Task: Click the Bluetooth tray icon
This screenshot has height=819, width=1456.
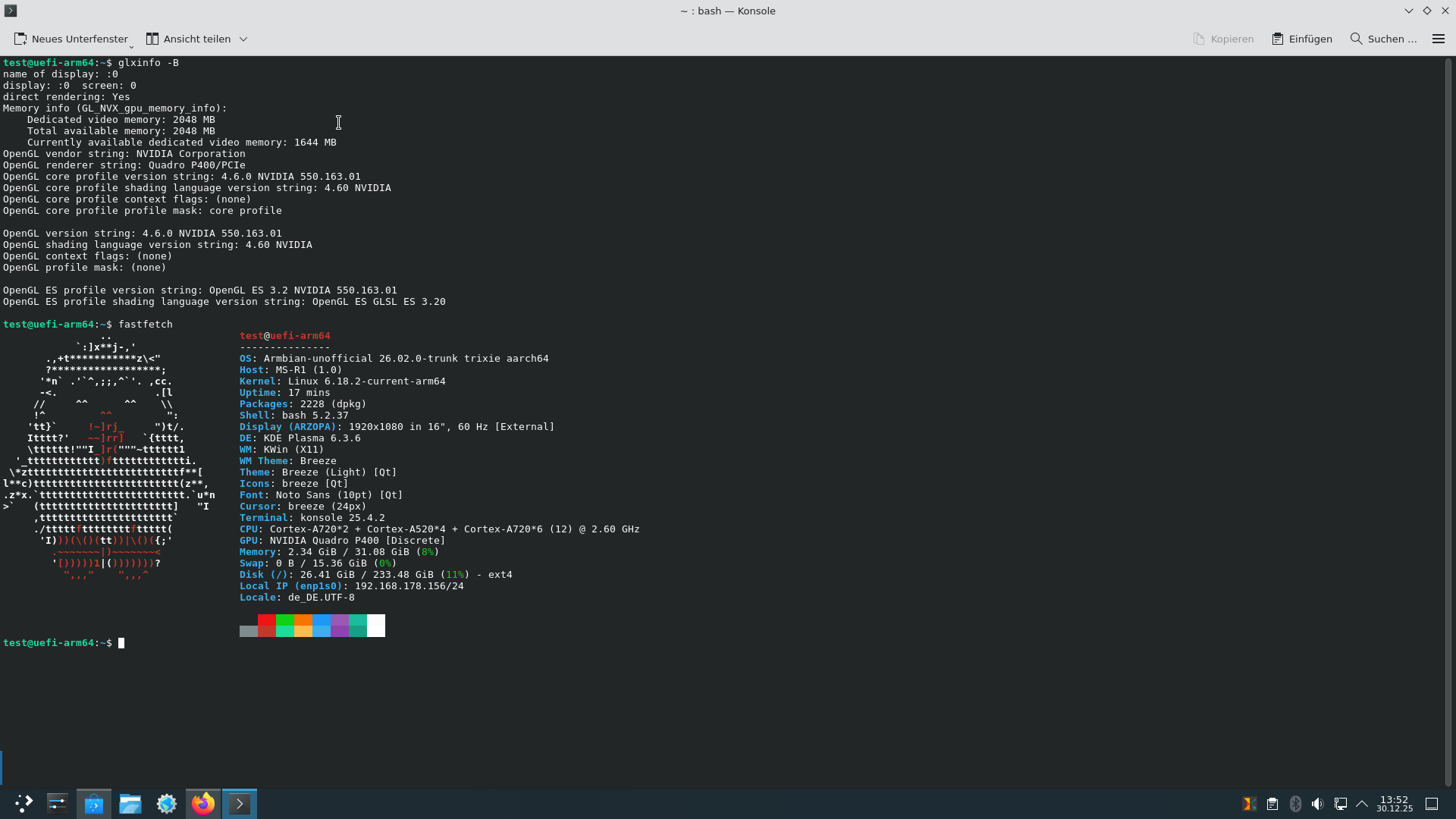Action: pyautogui.click(x=1295, y=804)
